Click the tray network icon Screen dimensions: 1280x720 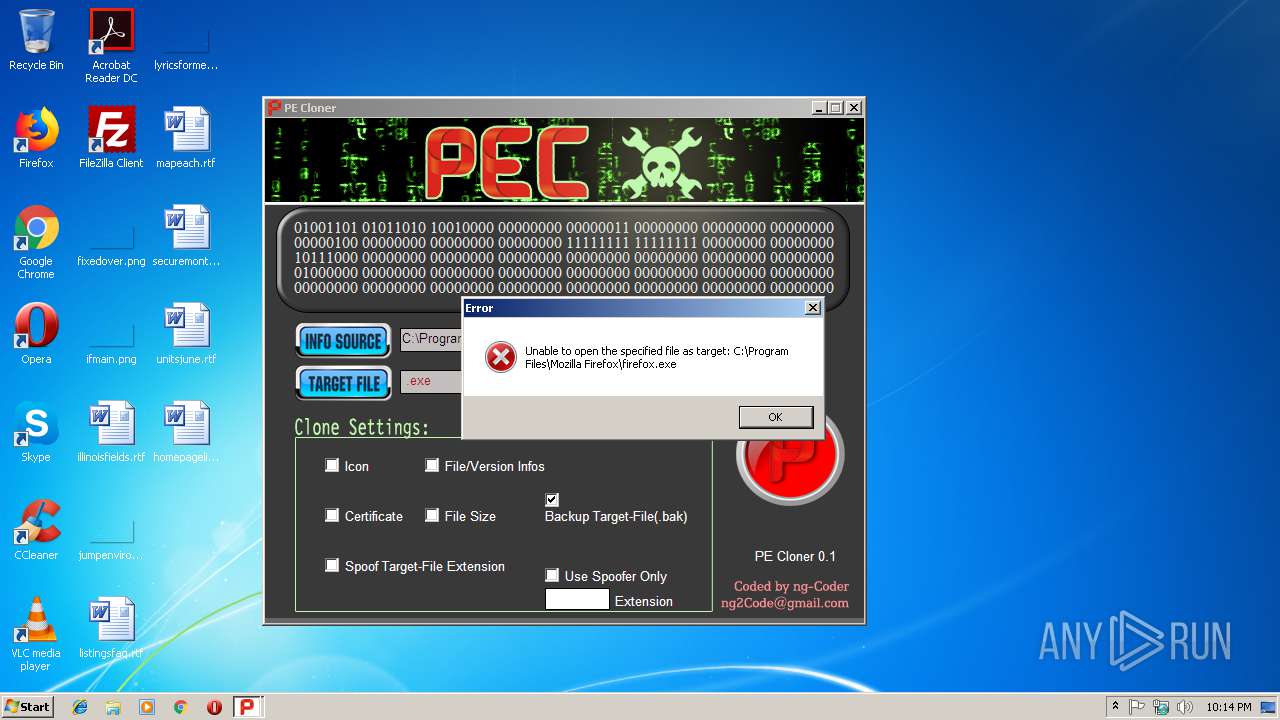(1161, 707)
